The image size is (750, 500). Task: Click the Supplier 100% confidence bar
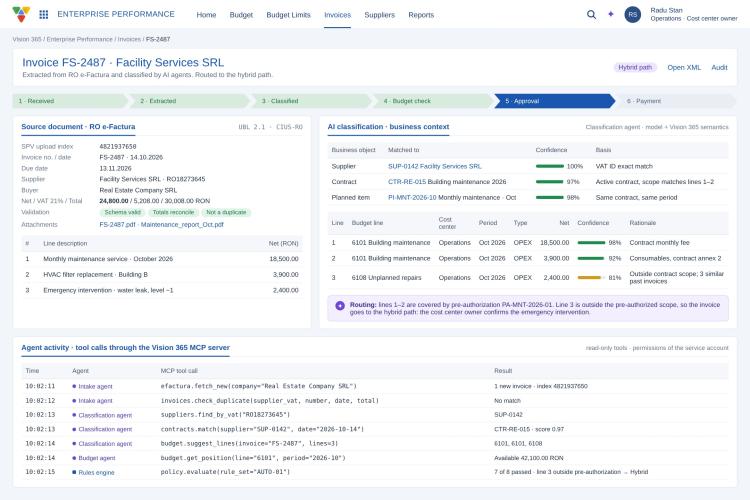click(550, 167)
